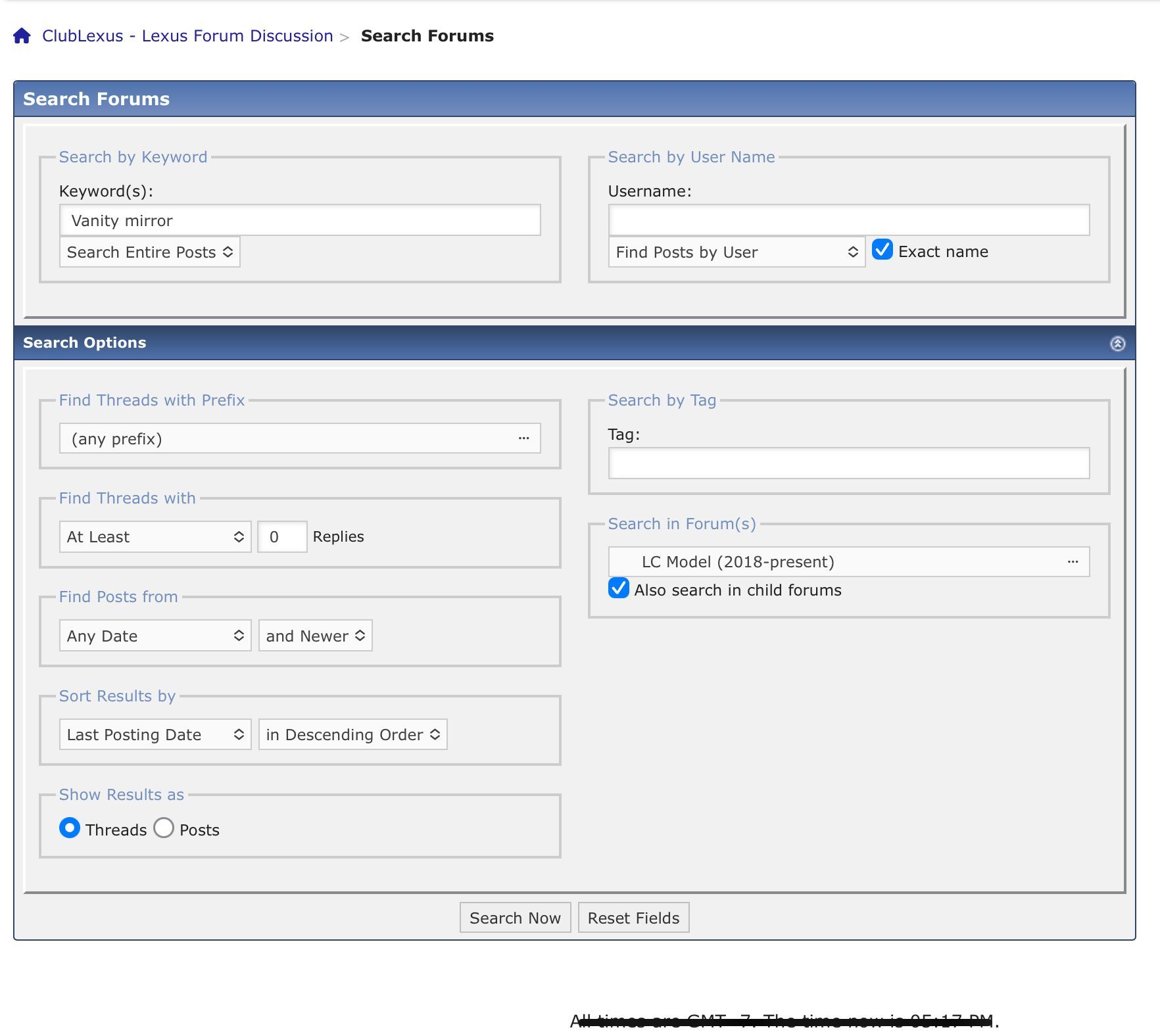Open the Find Posts by User dropdown
1160x1036 pixels.
click(737, 252)
